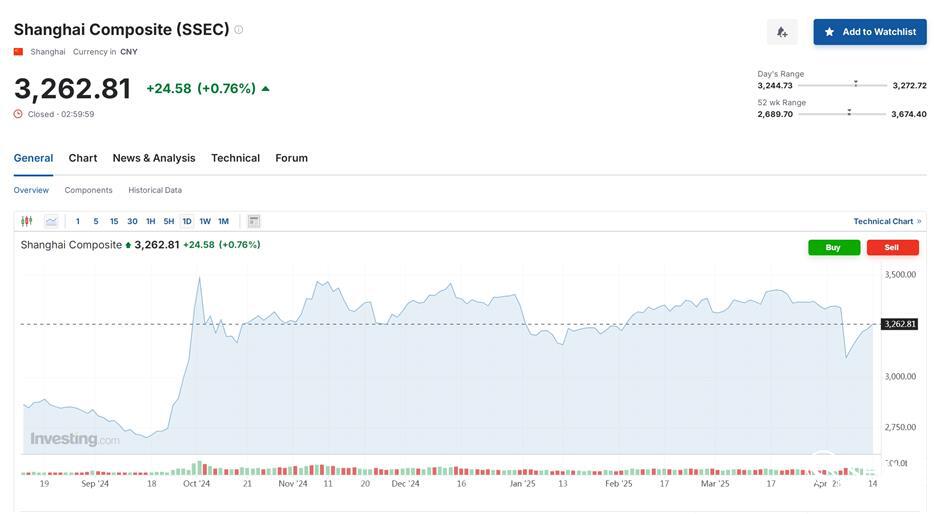
Task: Select the 1M interval
Action: 224,221
